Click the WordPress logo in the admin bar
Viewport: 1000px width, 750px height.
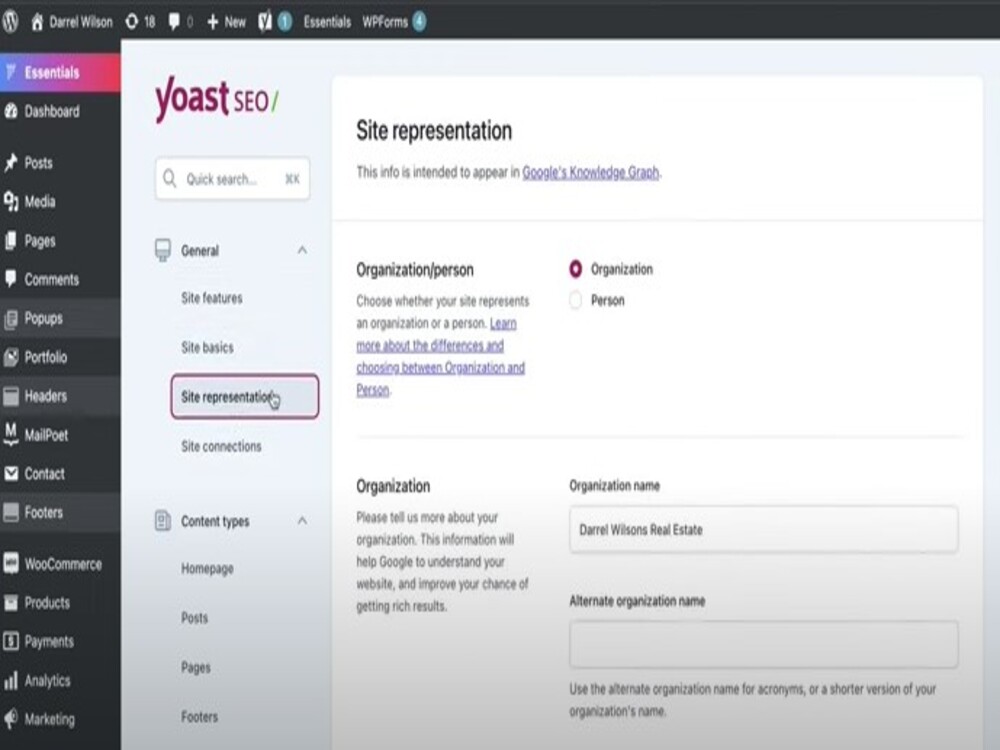pyautogui.click(x=10, y=21)
